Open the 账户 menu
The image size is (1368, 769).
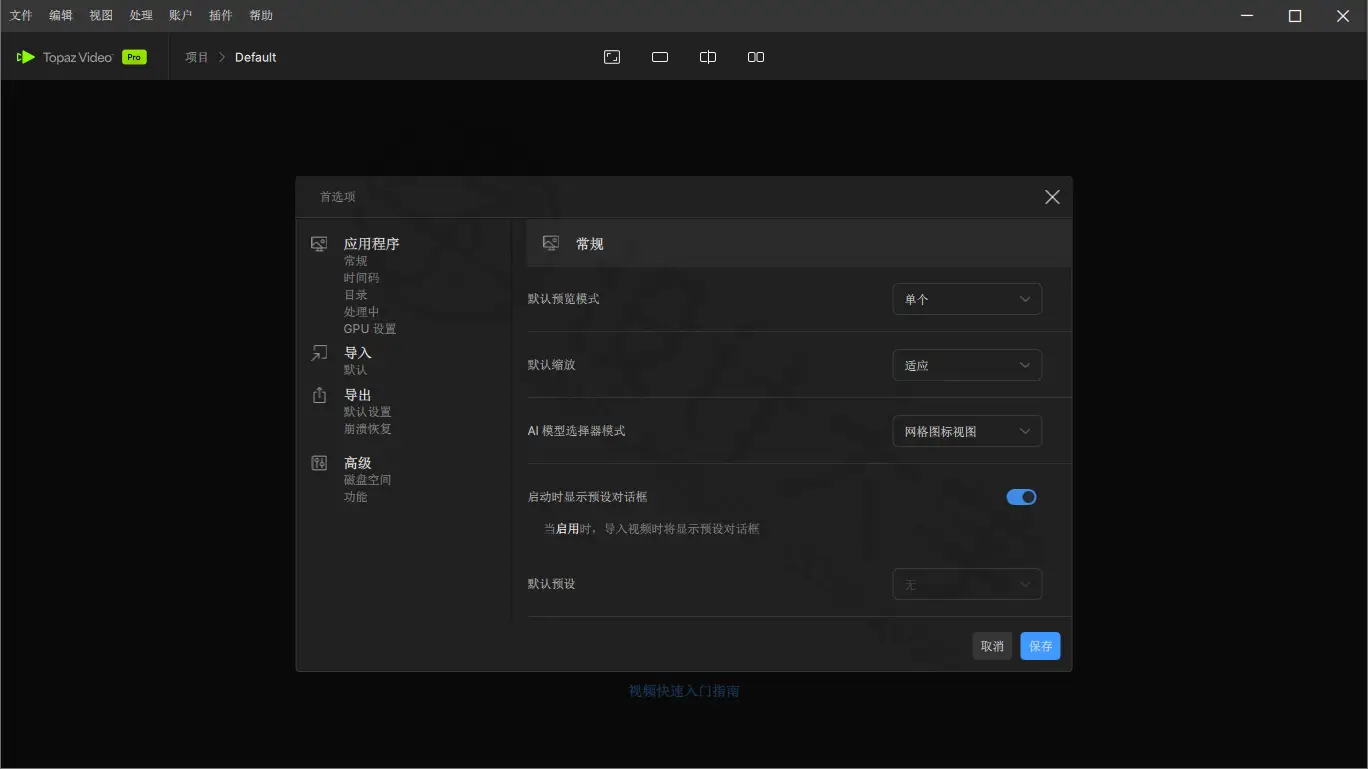click(x=181, y=15)
